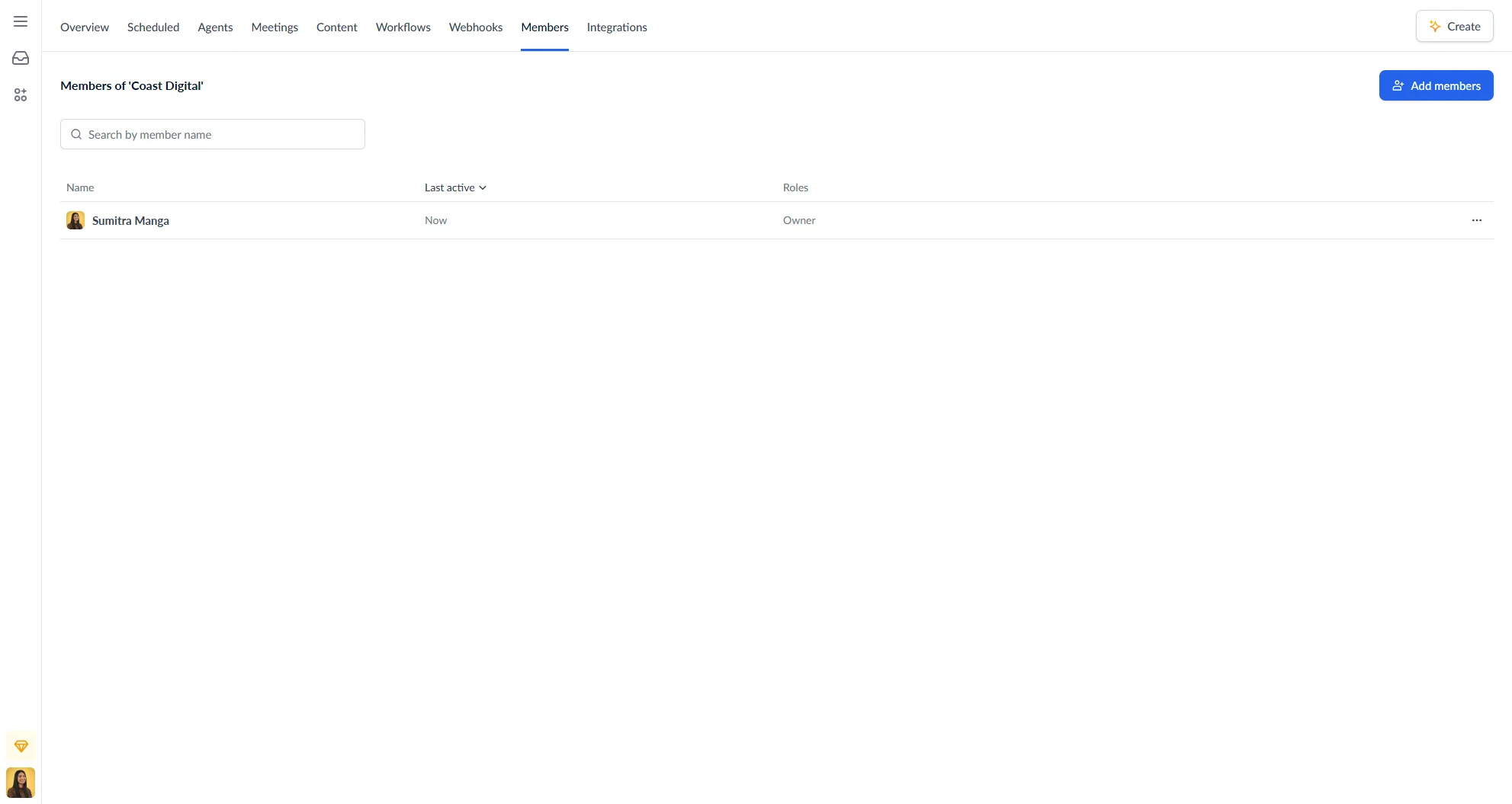1512x804 pixels.
Task: Go to the Agents tab
Action: tap(215, 27)
